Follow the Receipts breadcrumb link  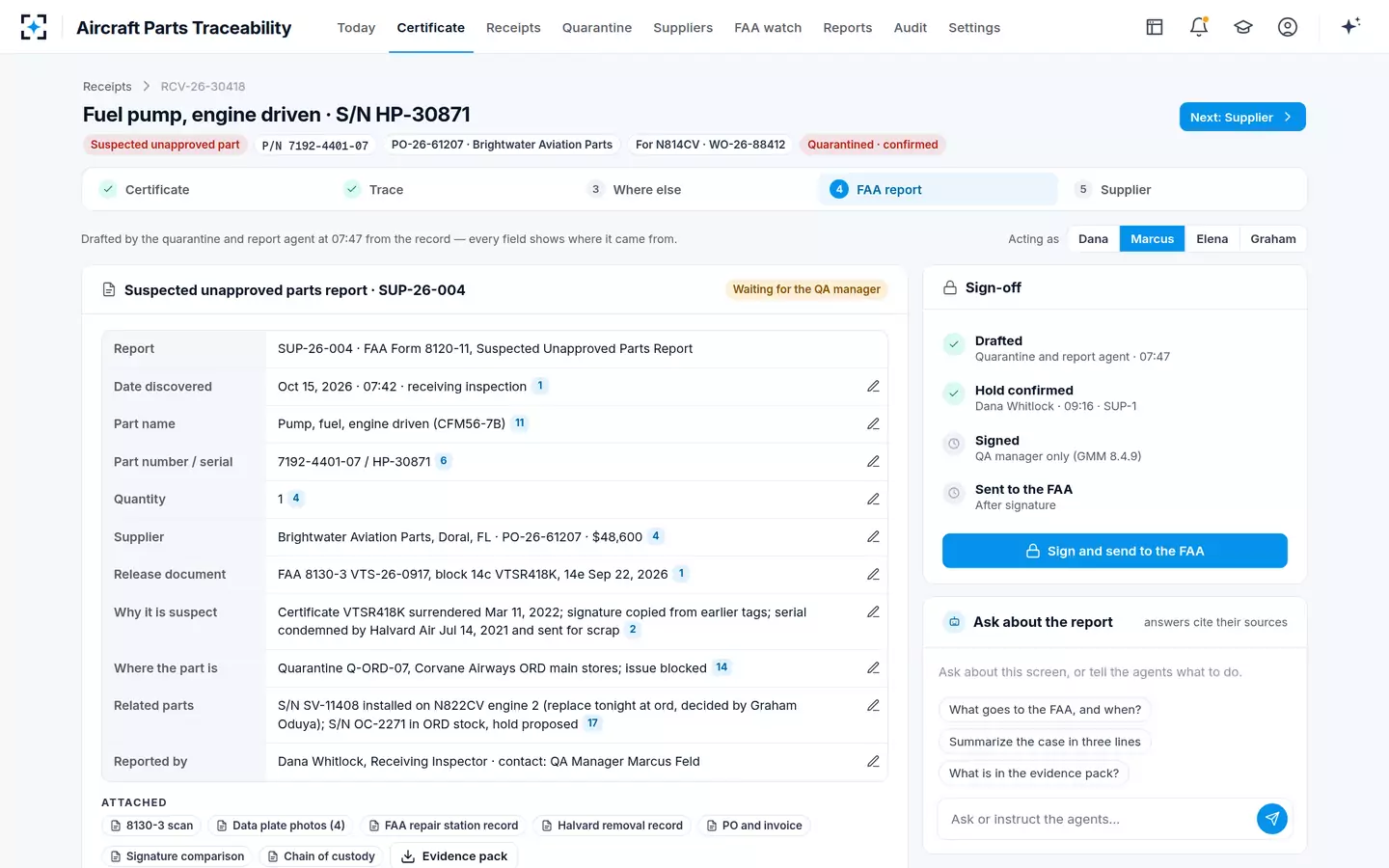(x=107, y=87)
